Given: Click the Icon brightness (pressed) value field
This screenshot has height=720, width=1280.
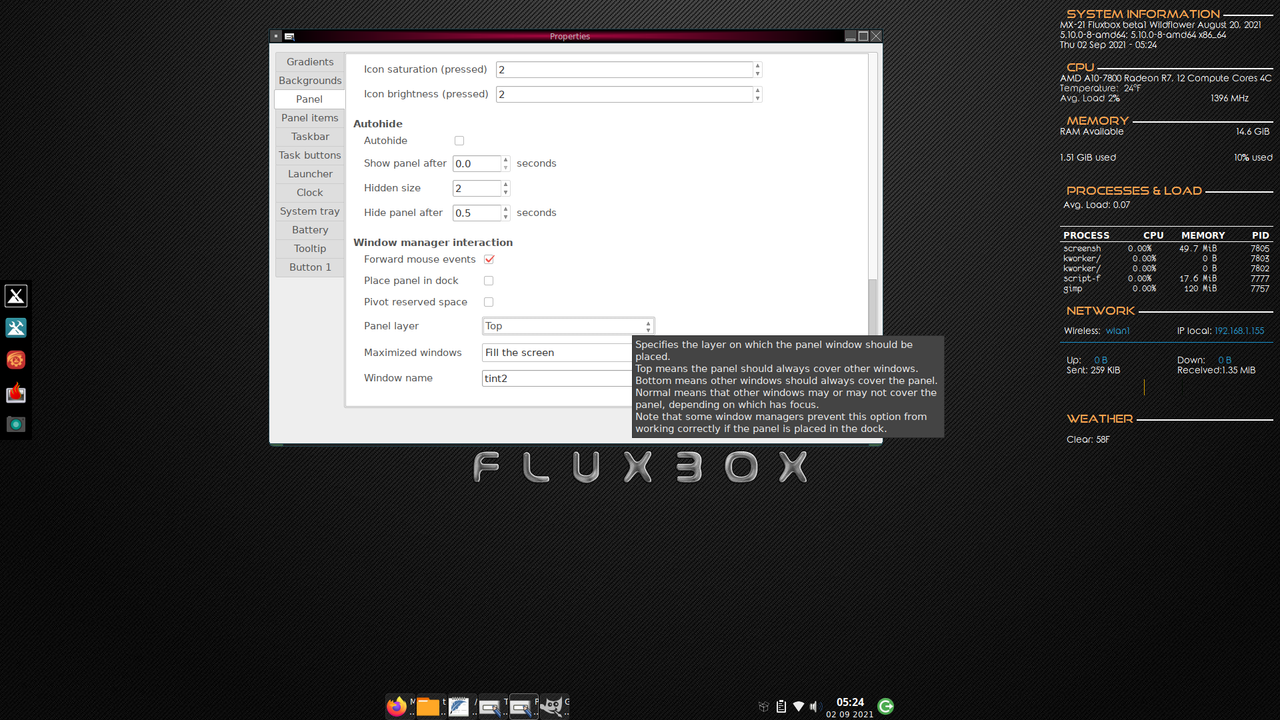Looking at the screenshot, I should click(x=624, y=94).
